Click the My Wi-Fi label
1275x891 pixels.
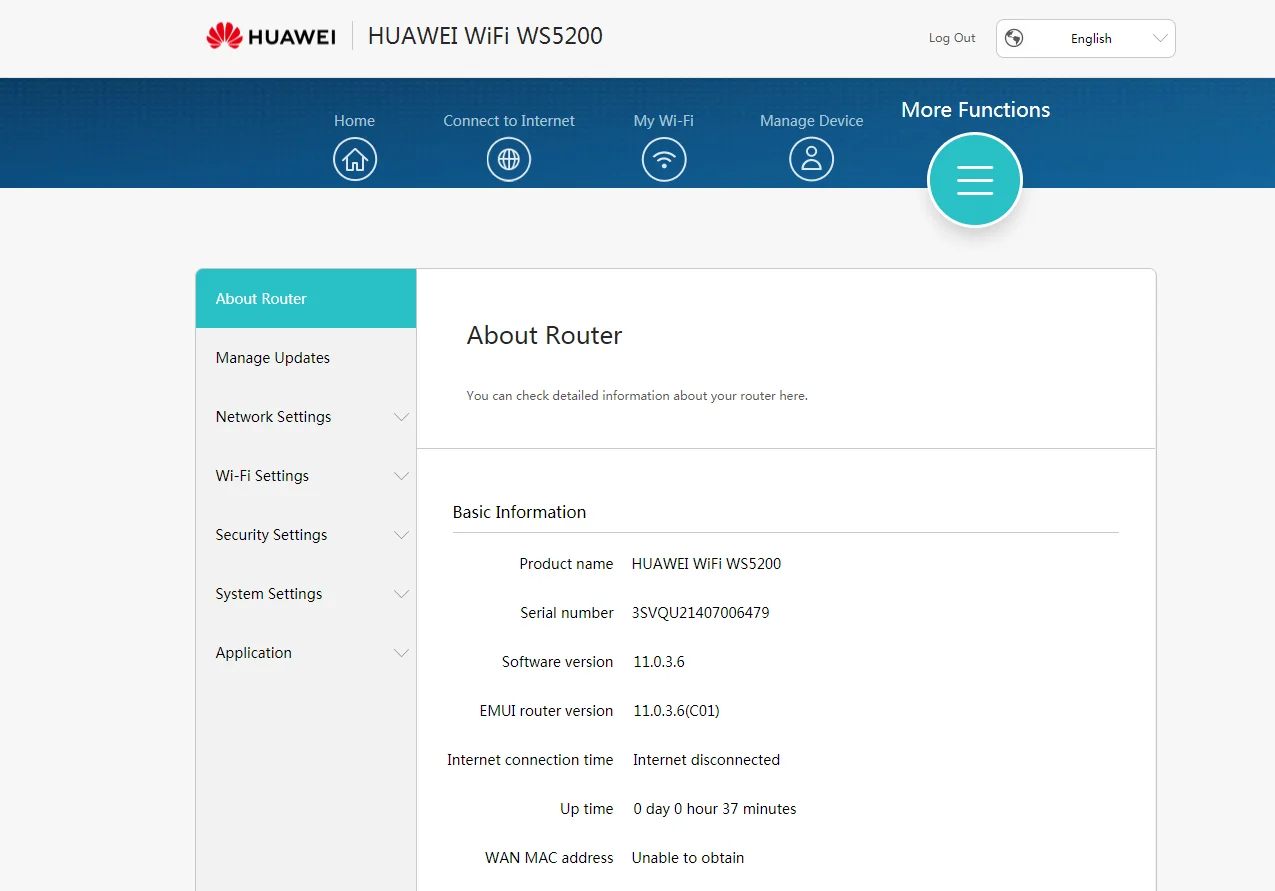[664, 121]
